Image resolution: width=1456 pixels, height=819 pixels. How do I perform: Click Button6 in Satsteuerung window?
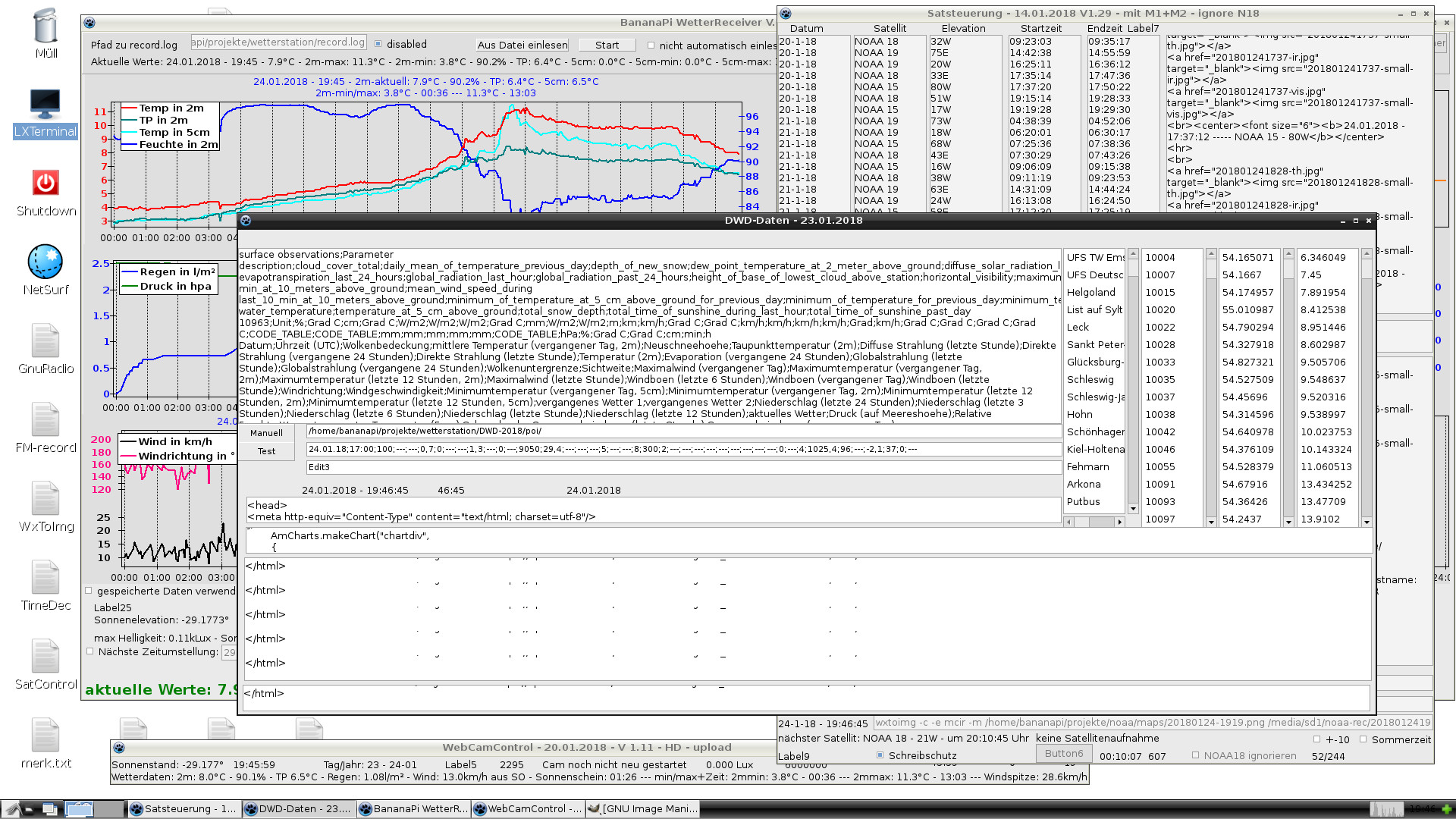(1064, 754)
